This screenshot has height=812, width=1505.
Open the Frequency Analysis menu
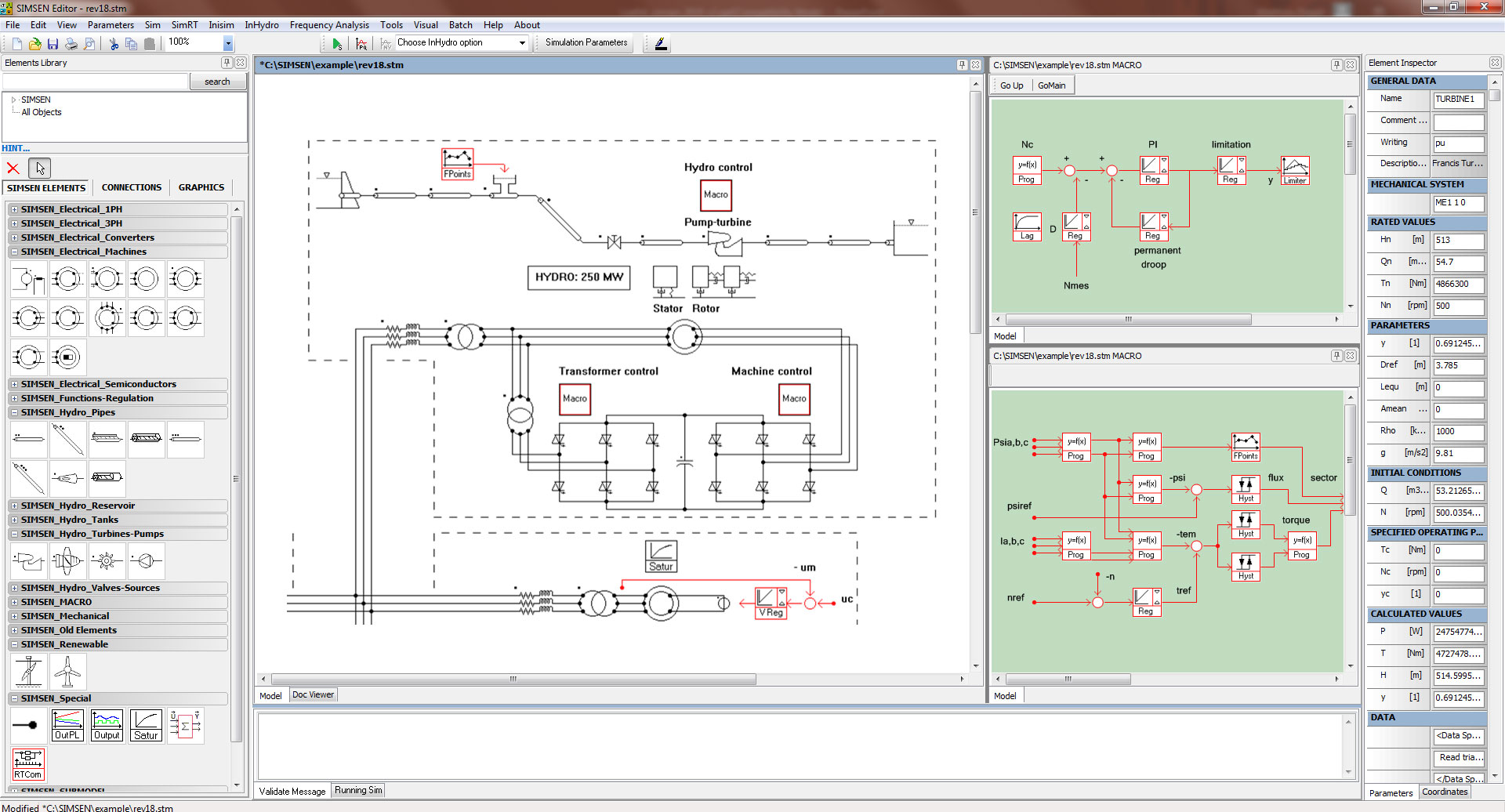(x=328, y=25)
